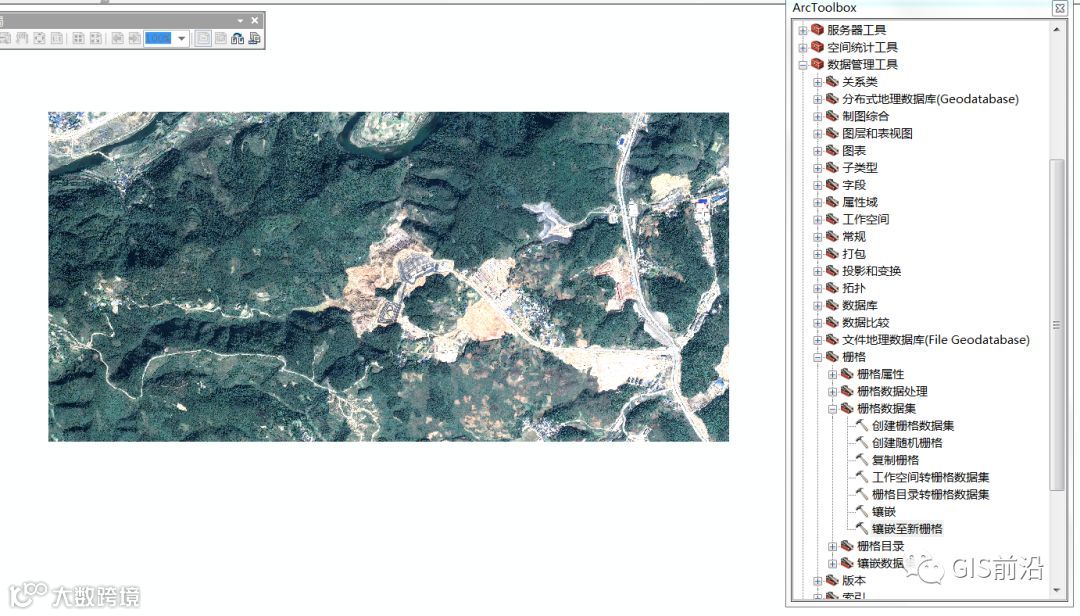Screen dimensions: 1080x616
Task: Select the 常规 toolset
Action: (854, 237)
